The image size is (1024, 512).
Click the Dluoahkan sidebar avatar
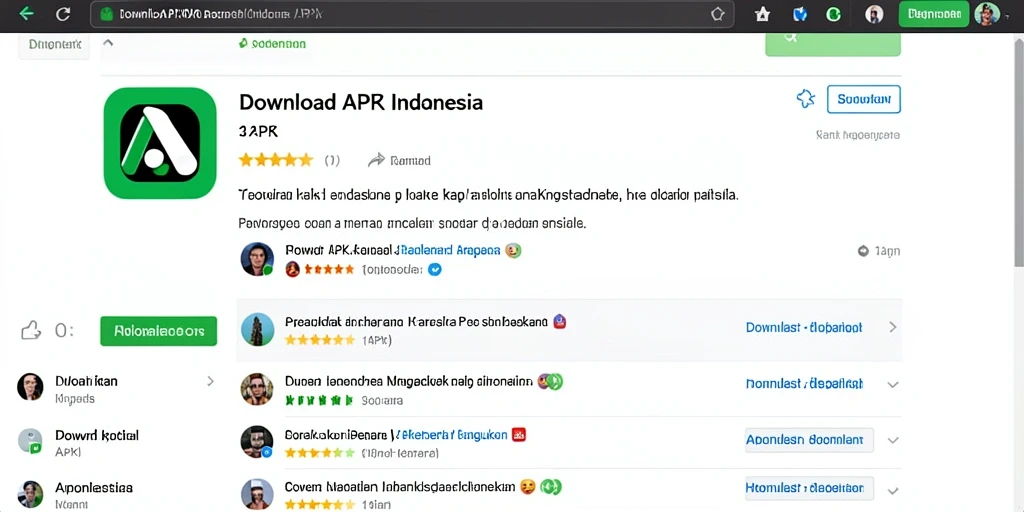(x=30, y=387)
